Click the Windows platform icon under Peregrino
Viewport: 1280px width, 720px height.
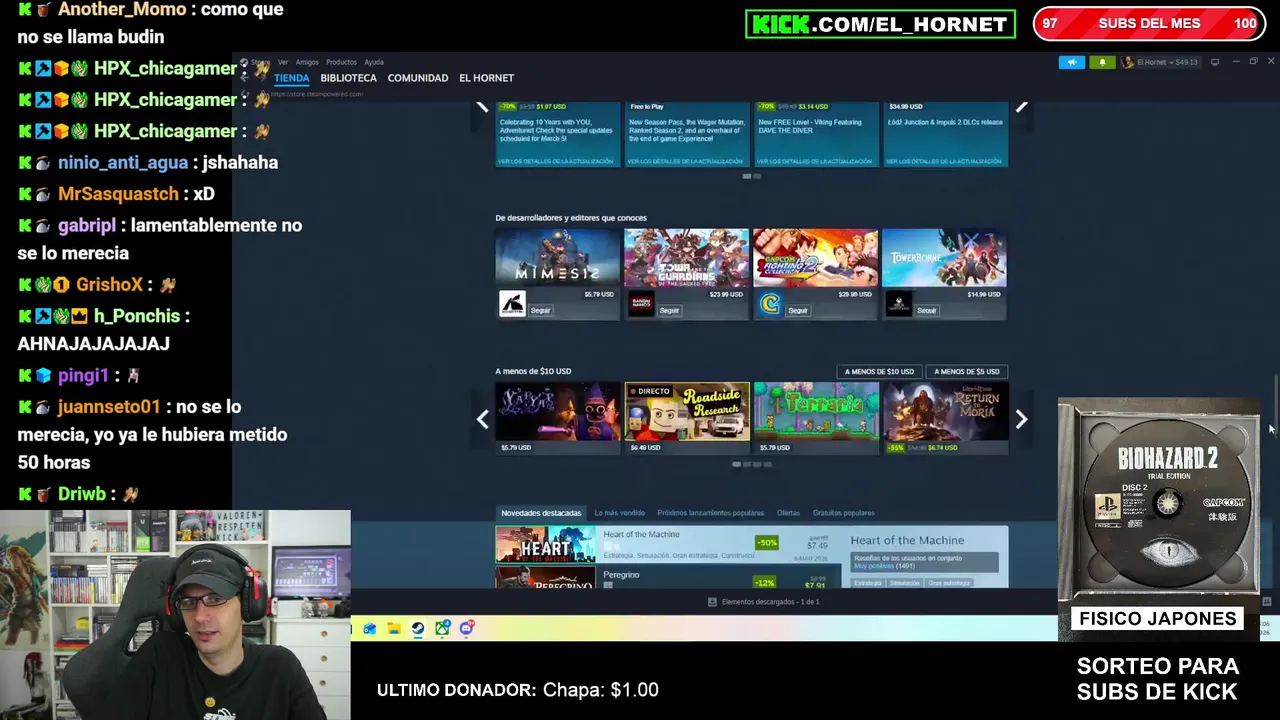coord(607,585)
